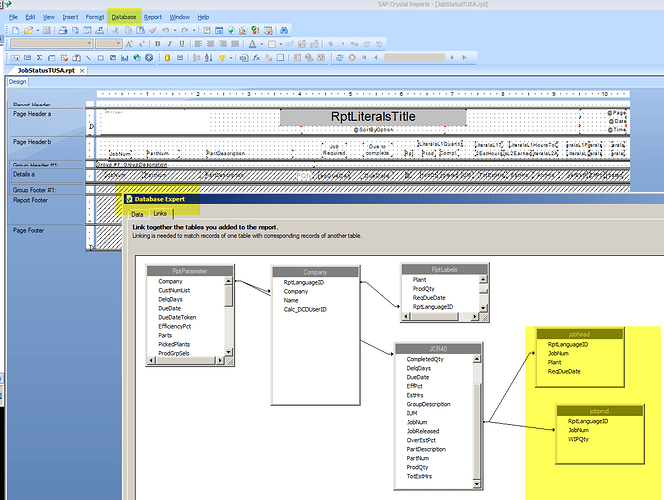664x500 pixels.
Task: Select the RptLiteralsTitle field in Page Header
Action: pos(373,117)
